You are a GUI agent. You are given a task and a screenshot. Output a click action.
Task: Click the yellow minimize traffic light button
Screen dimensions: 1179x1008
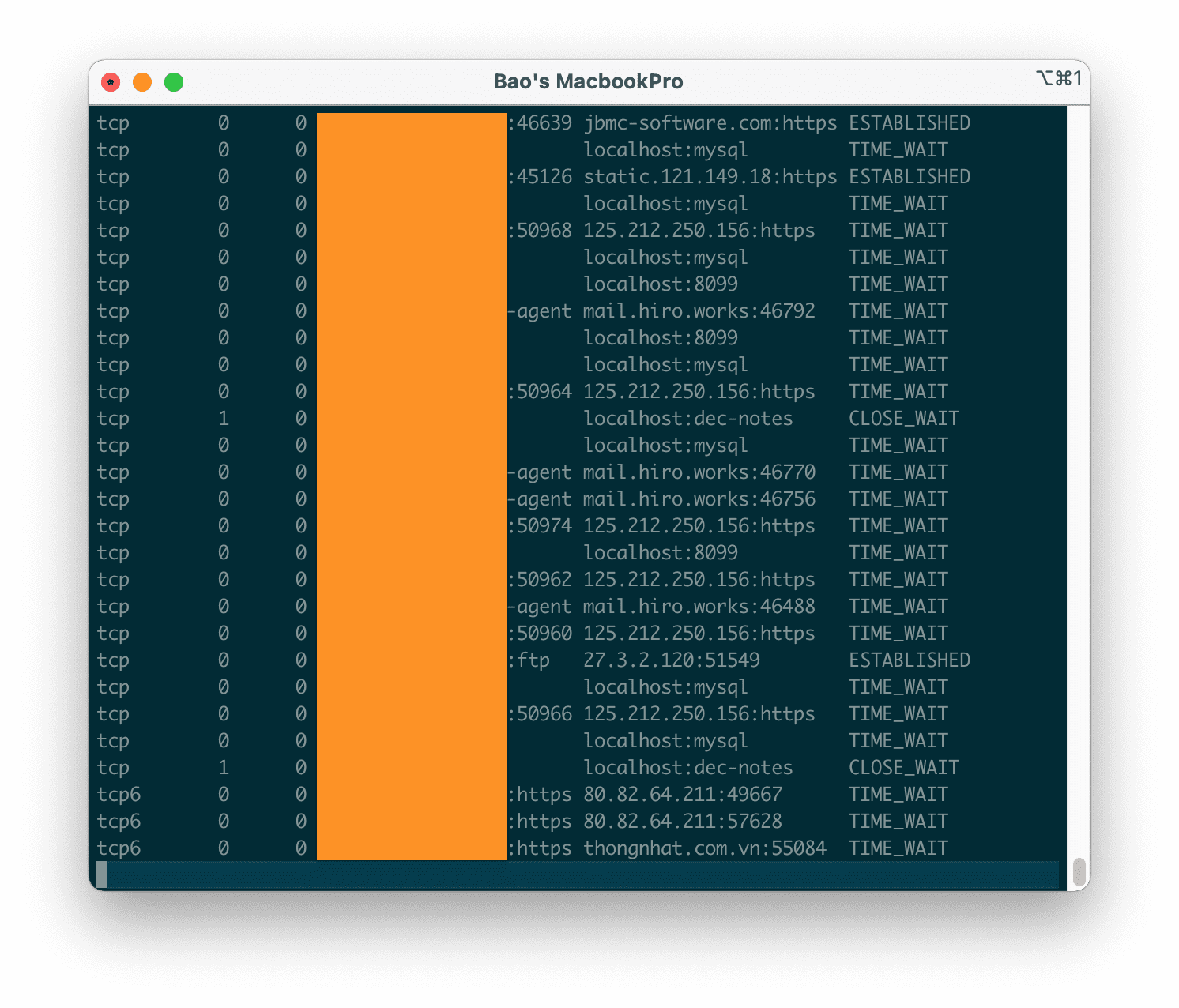click(x=142, y=81)
